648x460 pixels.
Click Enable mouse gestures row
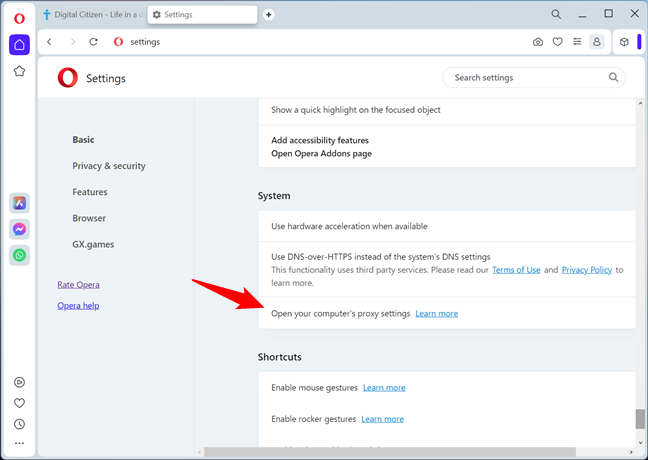click(x=447, y=388)
